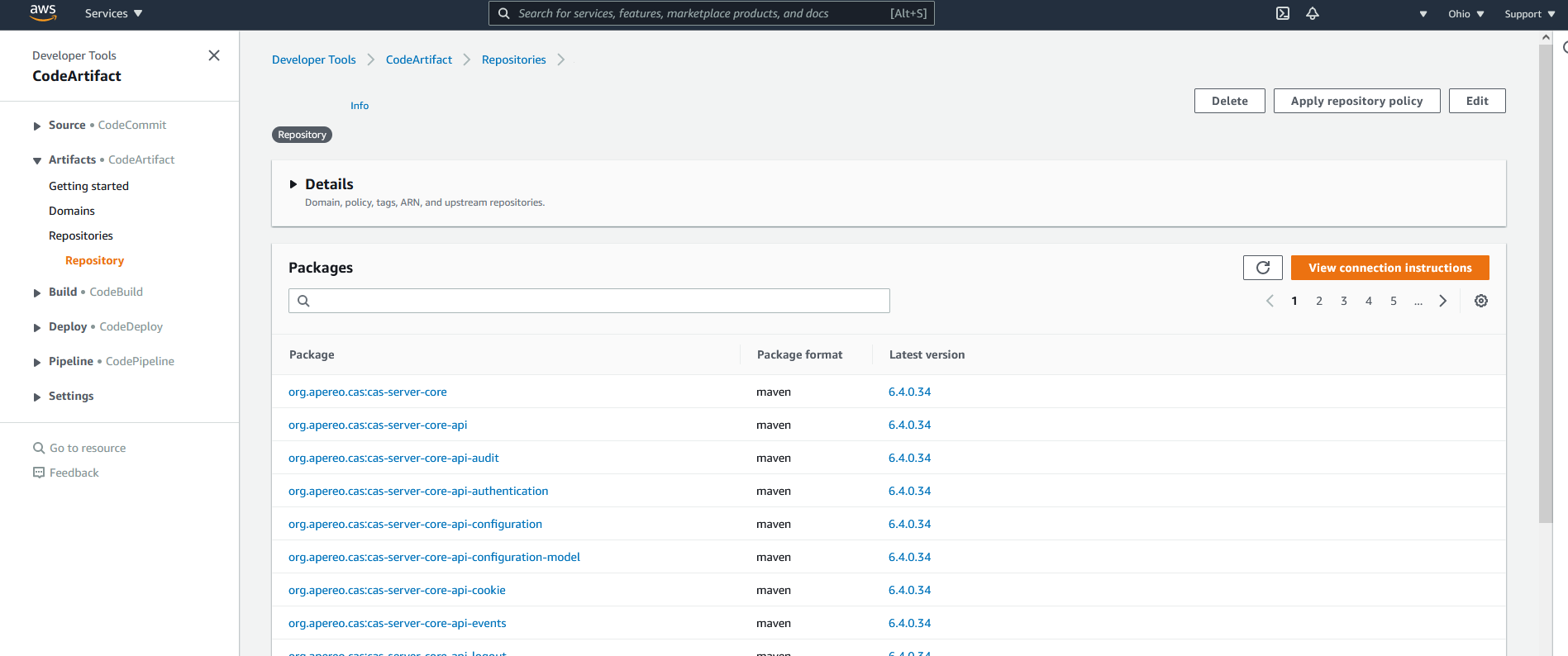Open Repositories in sidebar
Screen dimensions: 1568x656
(81, 235)
